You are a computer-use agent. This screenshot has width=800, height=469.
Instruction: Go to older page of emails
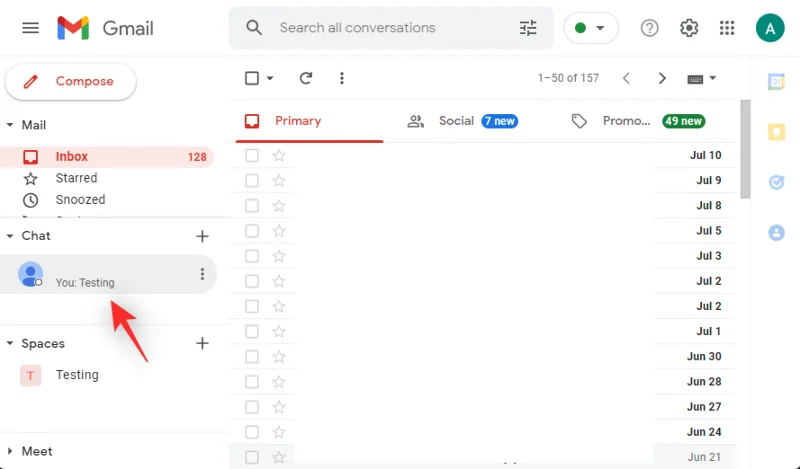[x=662, y=78]
